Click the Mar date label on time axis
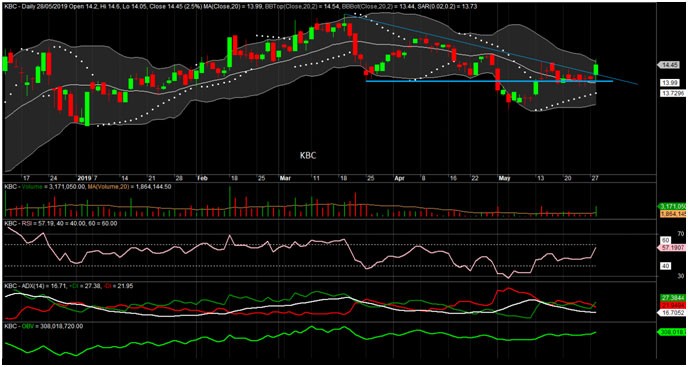The height and width of the screenshot is (367, 688). point(285,179)
